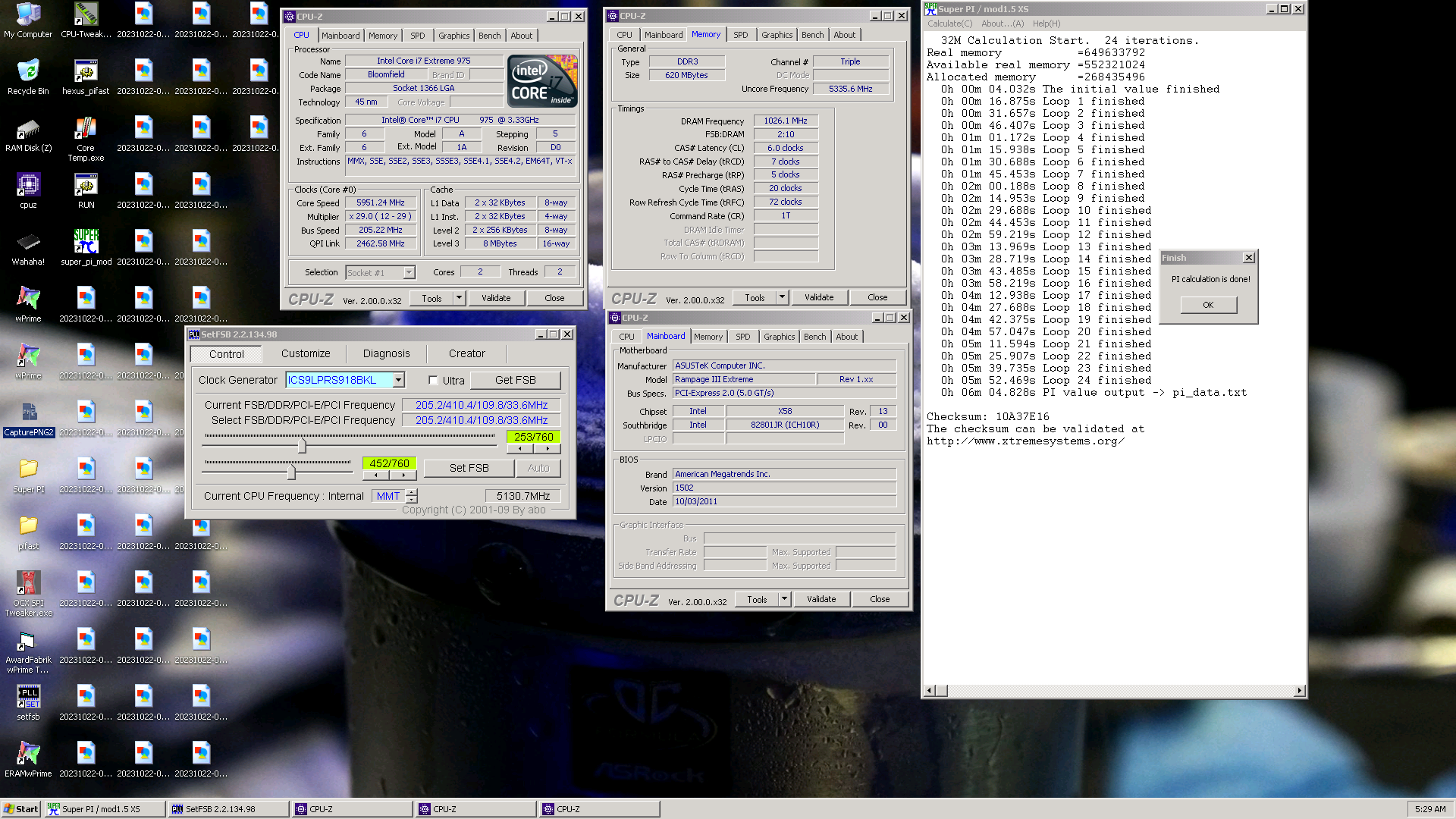Click left arrow under 253/760 value

pos(520,449)
